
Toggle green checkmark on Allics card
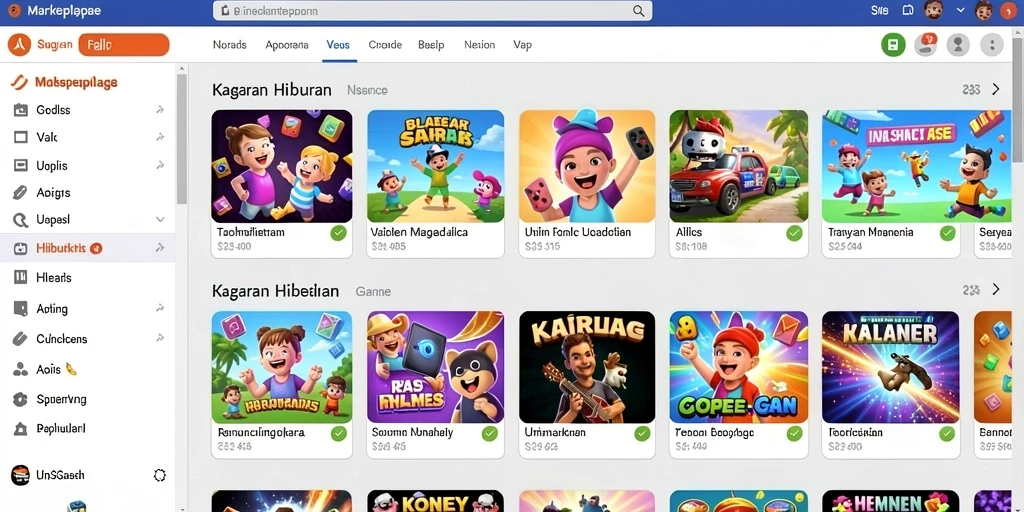794,233
